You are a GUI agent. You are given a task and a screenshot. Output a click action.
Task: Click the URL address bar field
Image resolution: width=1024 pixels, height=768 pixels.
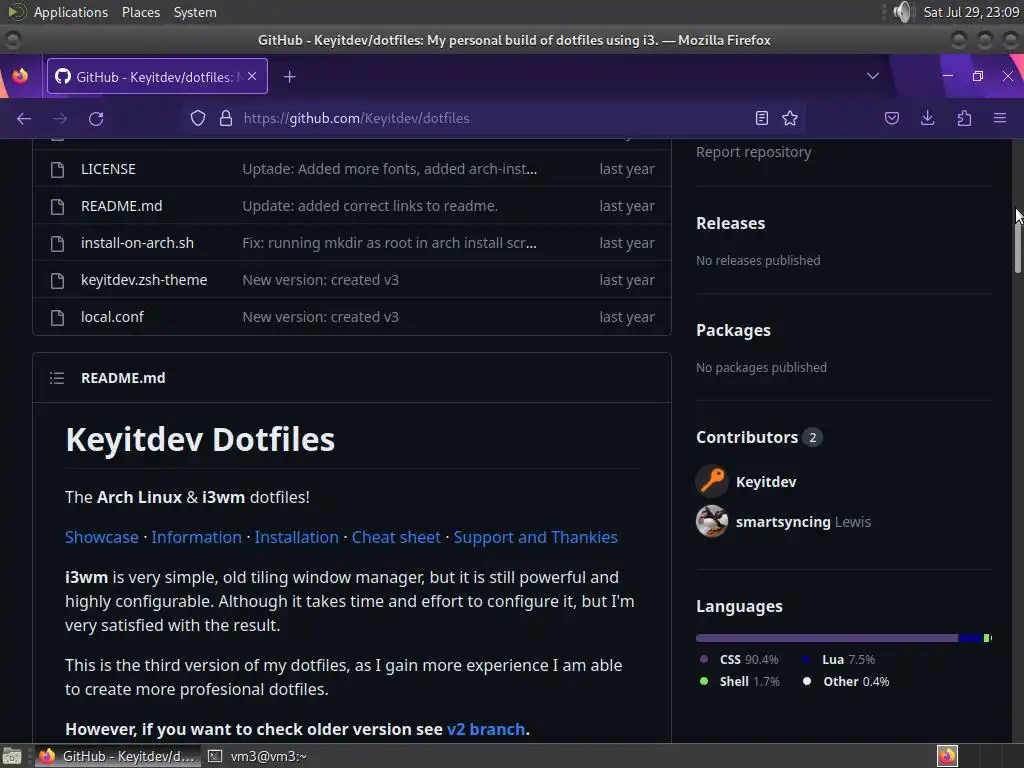493,118
